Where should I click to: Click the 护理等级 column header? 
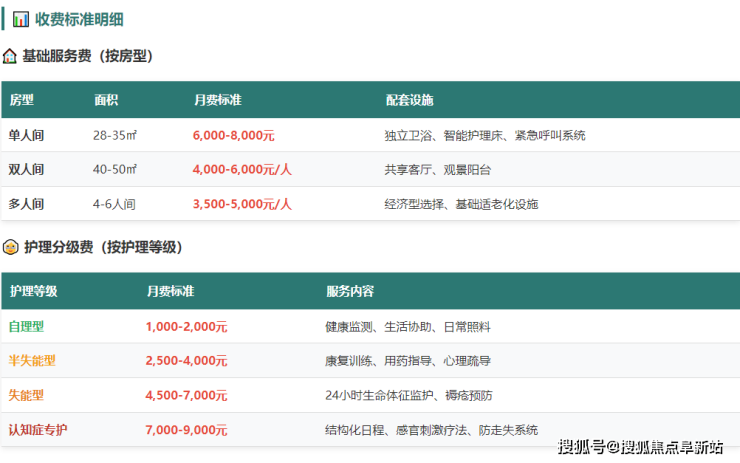point(33,291)
